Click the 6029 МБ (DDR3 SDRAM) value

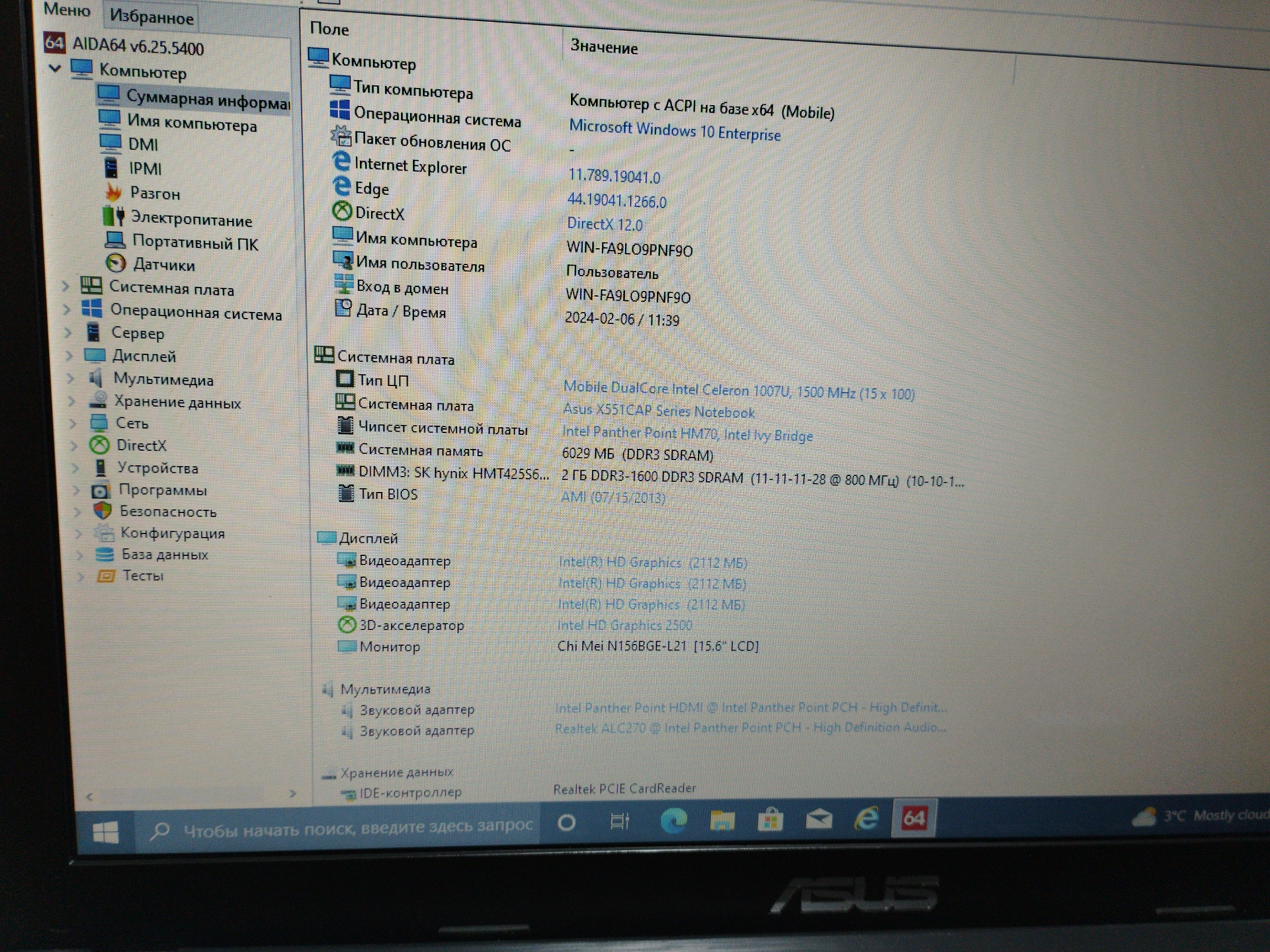[x=638, y=455]
